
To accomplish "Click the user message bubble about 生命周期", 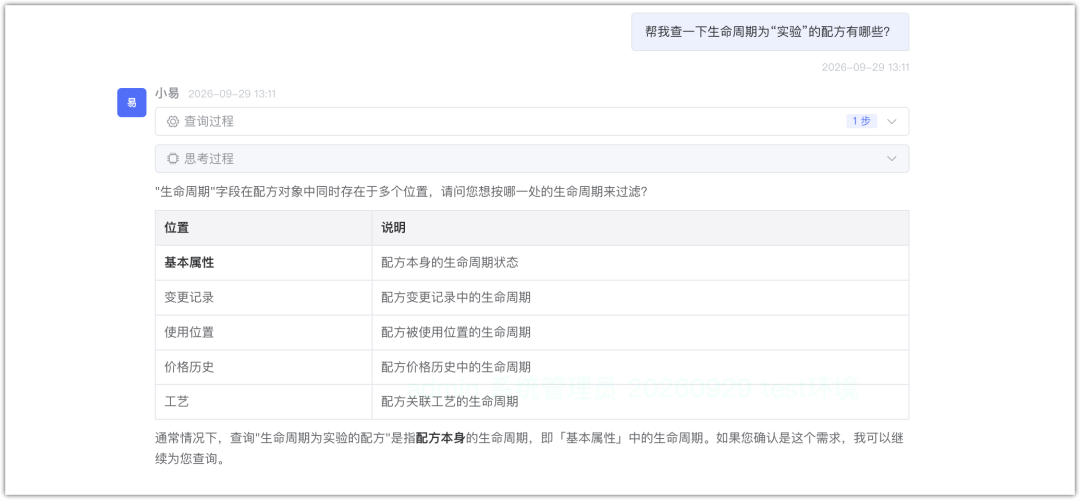I will click(x=770, y=32).
